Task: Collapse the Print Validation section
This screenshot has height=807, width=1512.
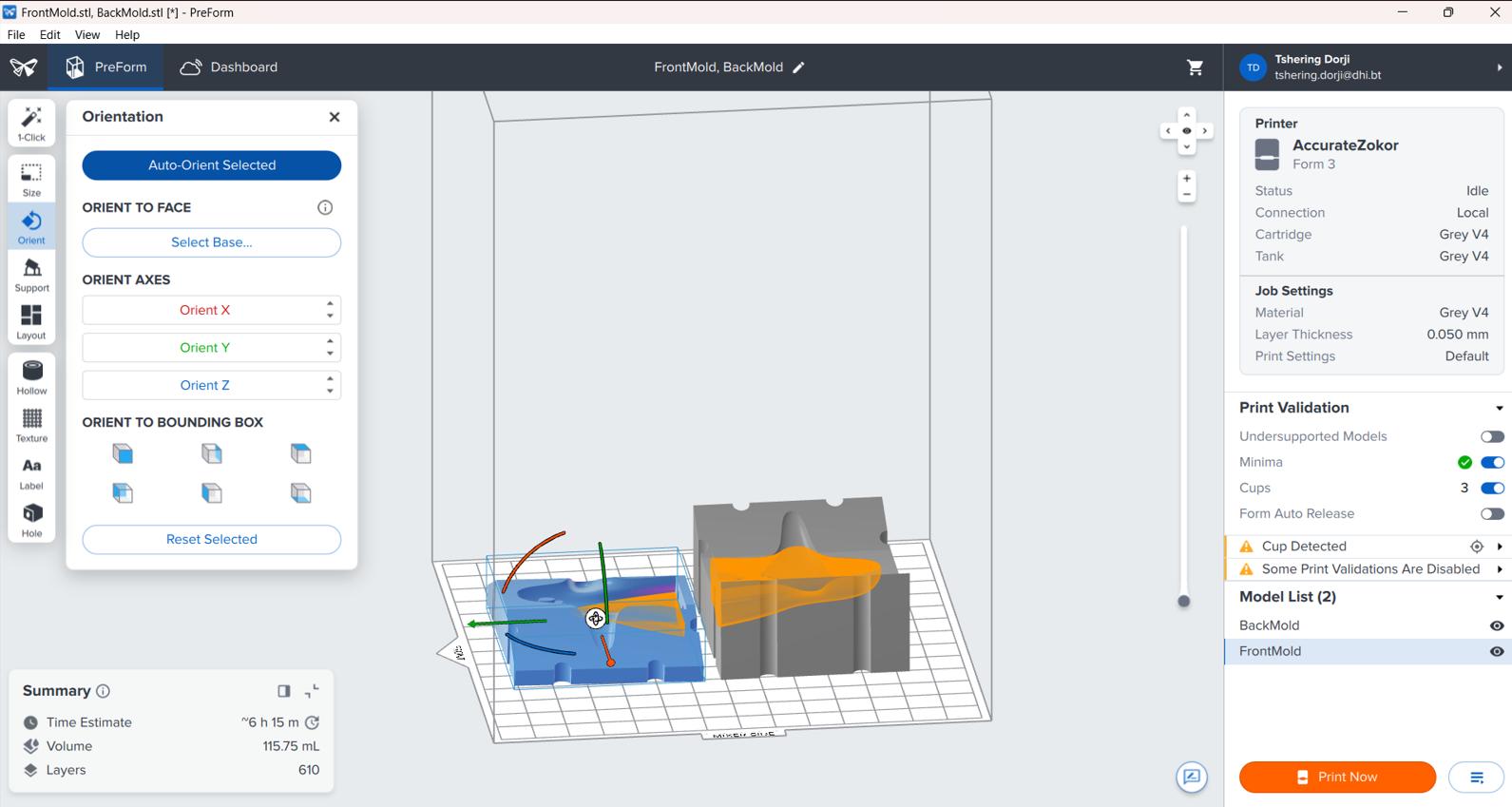Action: (1500, 409)
